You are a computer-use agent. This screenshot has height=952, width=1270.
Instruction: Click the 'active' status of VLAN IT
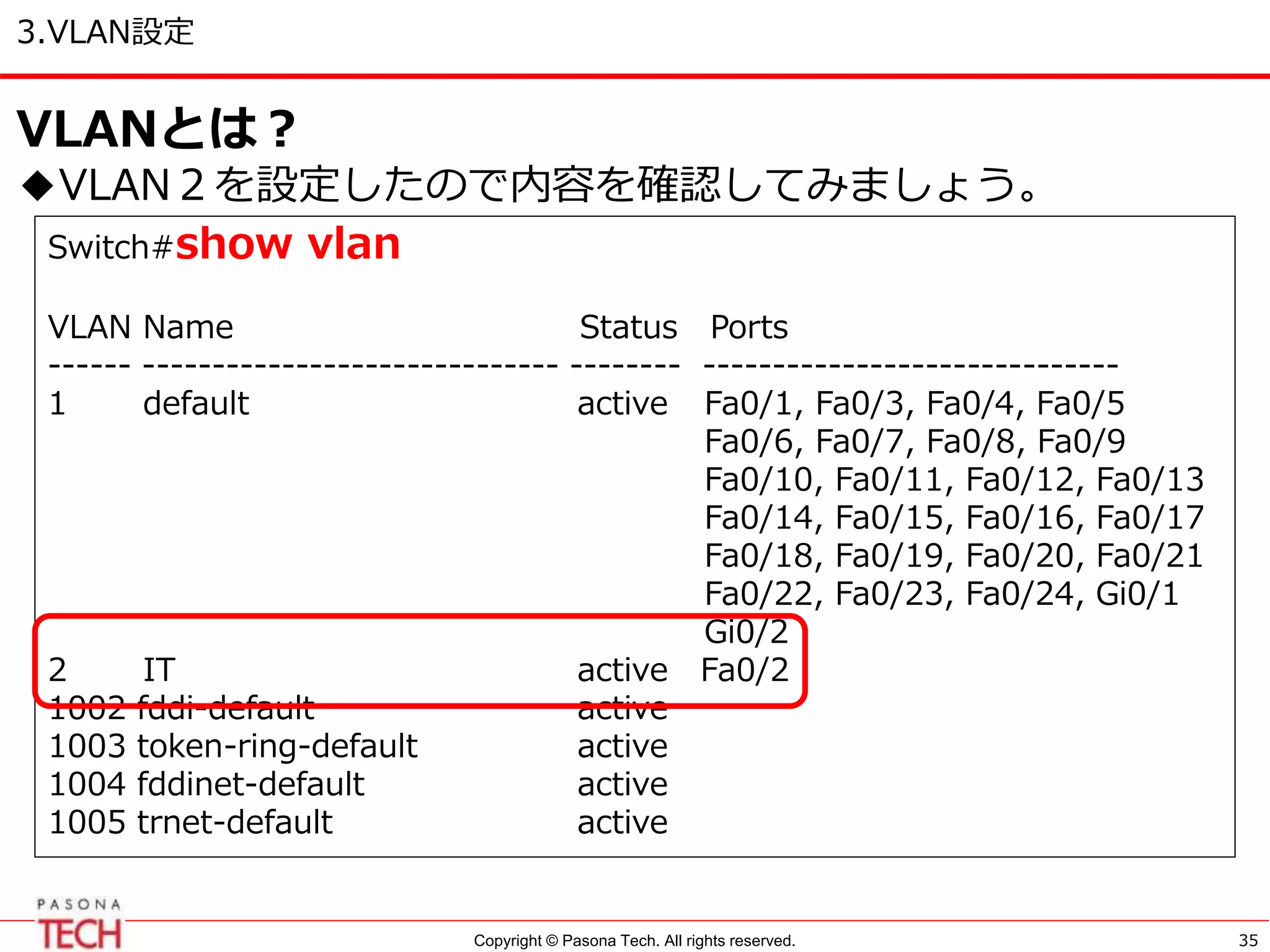[623, 670]
